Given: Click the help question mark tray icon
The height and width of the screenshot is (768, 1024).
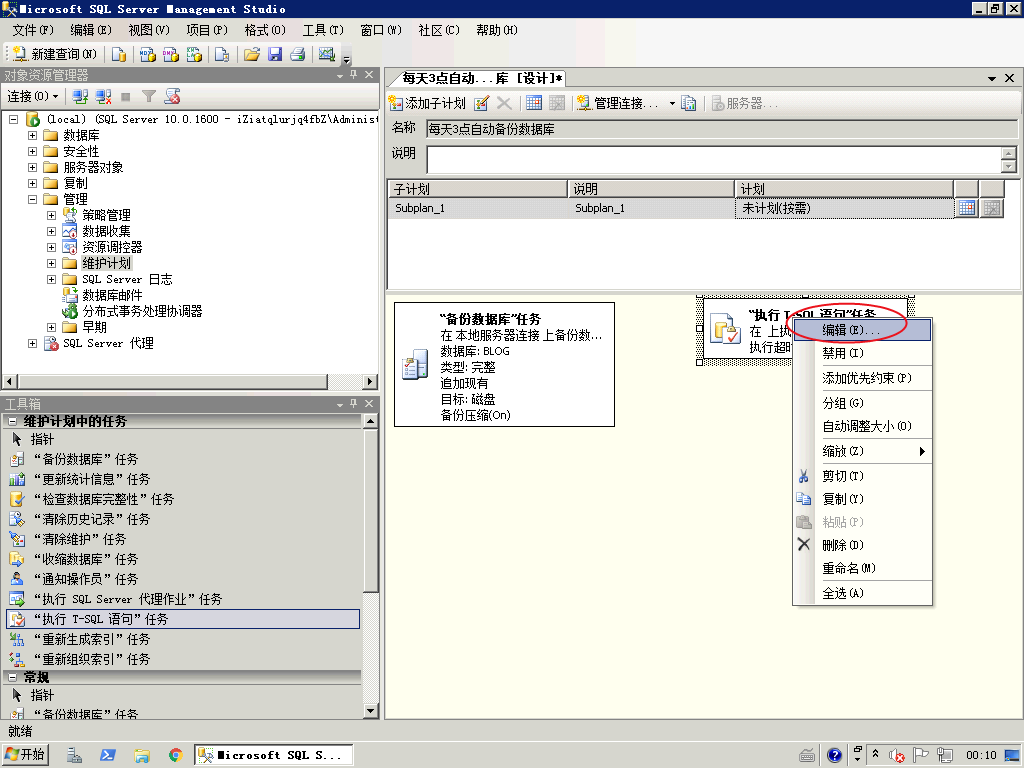Looking at the screenshot, I should click(834, 756).
